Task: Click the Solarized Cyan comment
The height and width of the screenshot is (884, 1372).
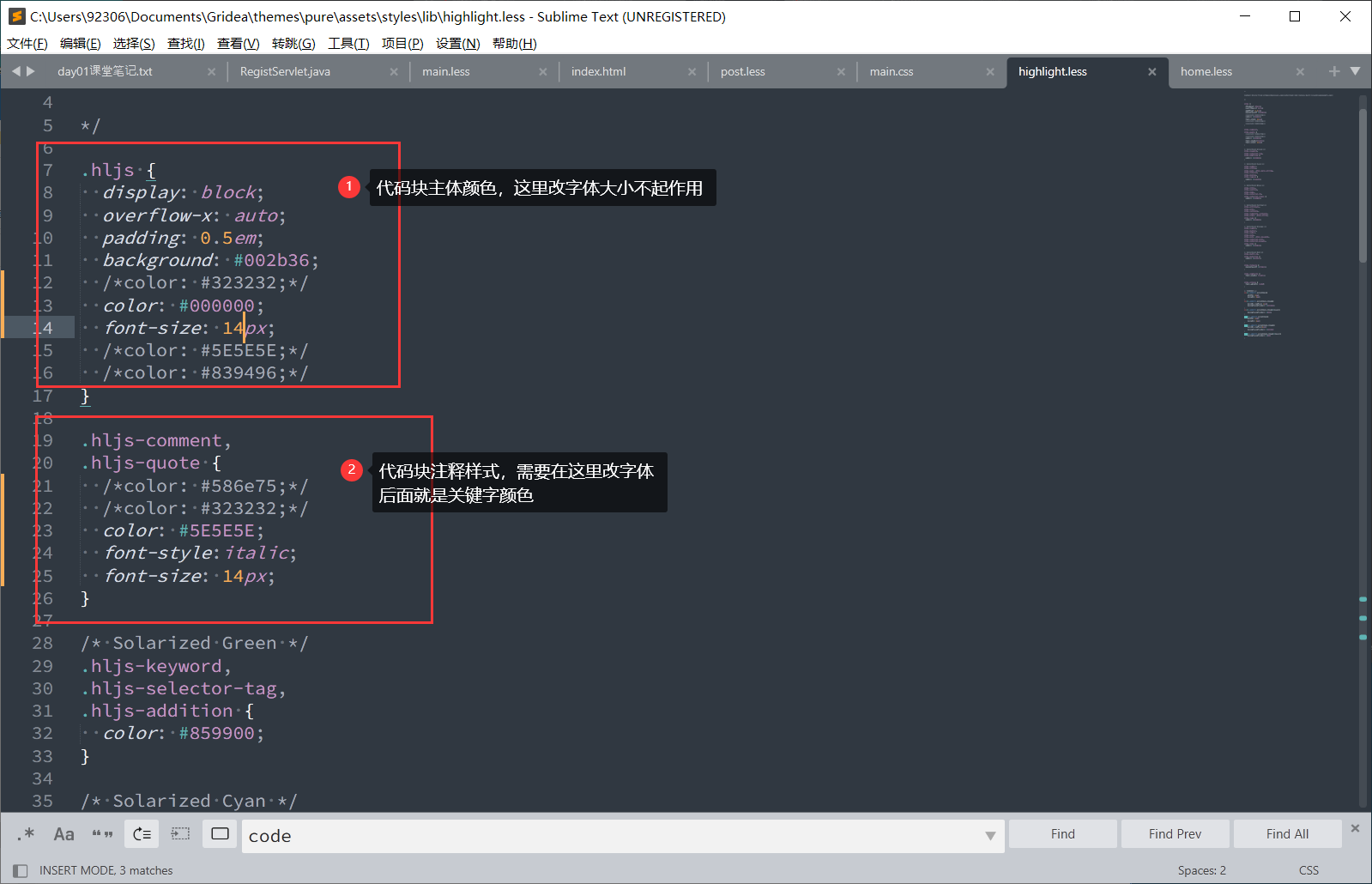Action: [189, 801]
